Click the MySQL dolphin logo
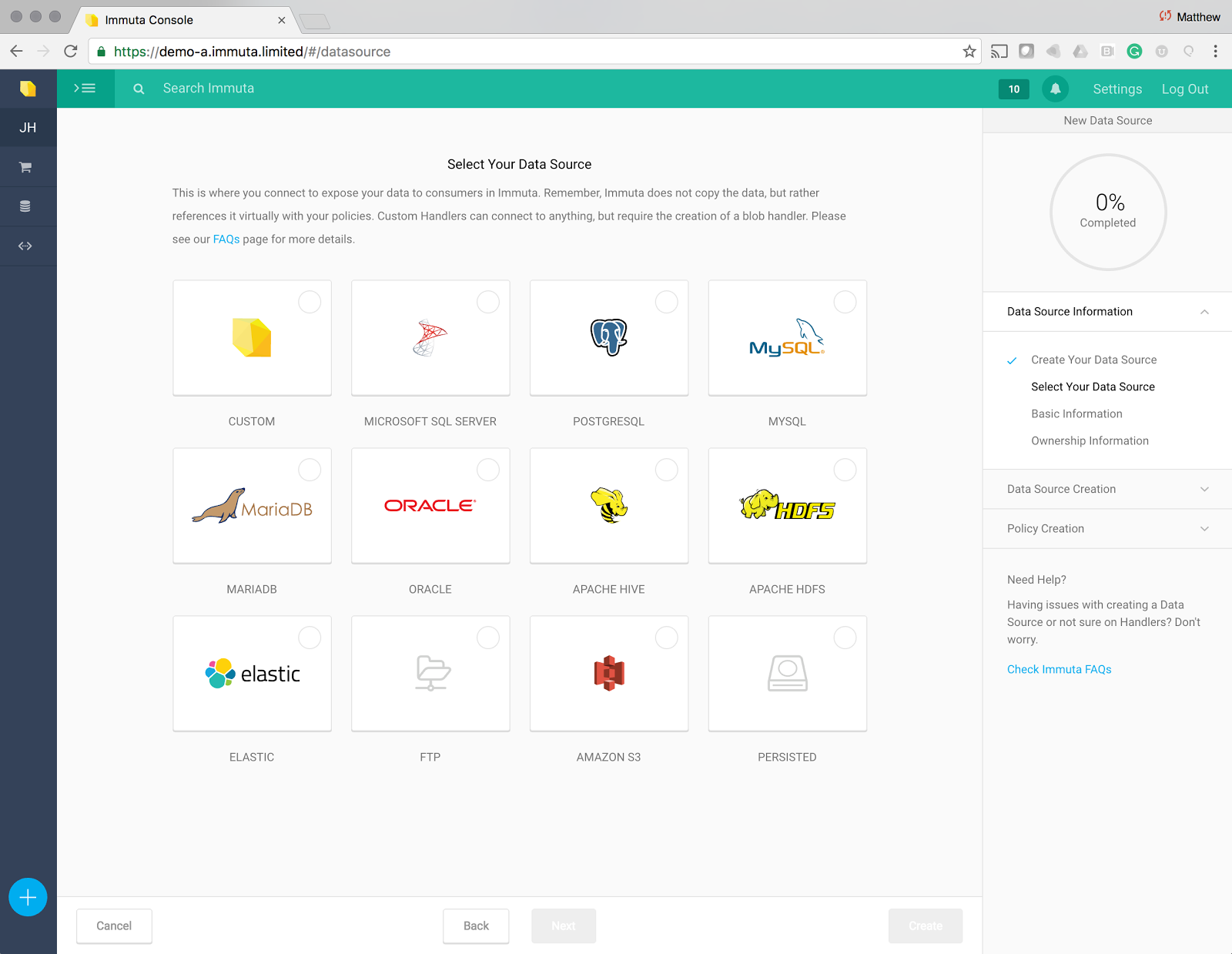This screenshot has height=954, width=1232. click(787, 337)
